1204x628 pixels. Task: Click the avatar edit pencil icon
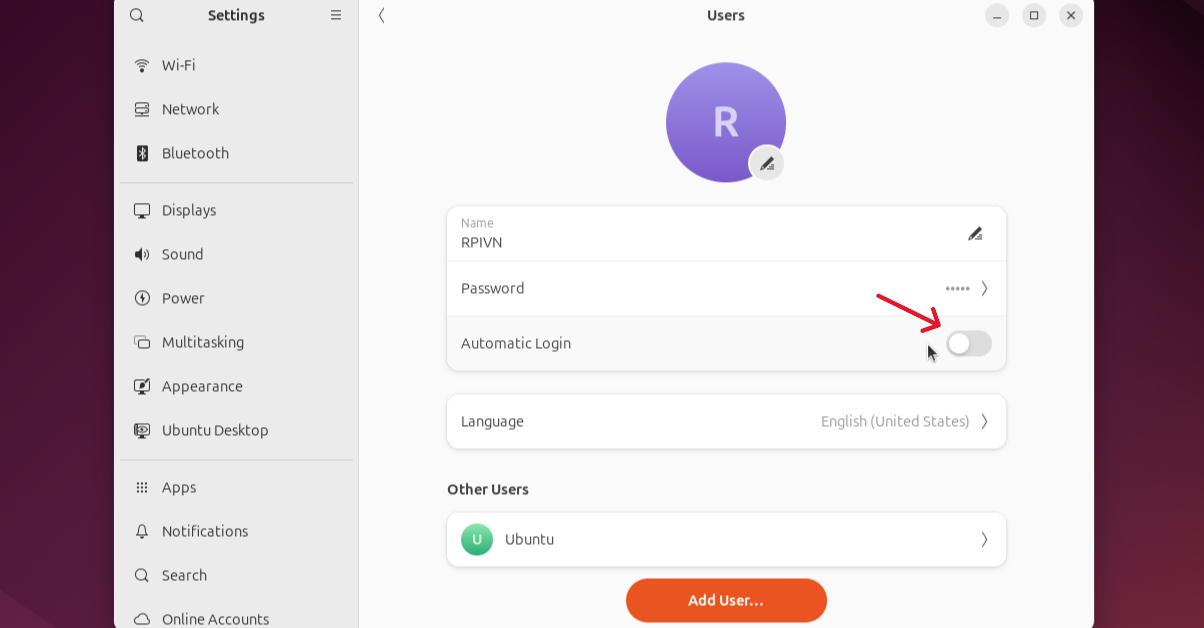(x=767, y=164)
